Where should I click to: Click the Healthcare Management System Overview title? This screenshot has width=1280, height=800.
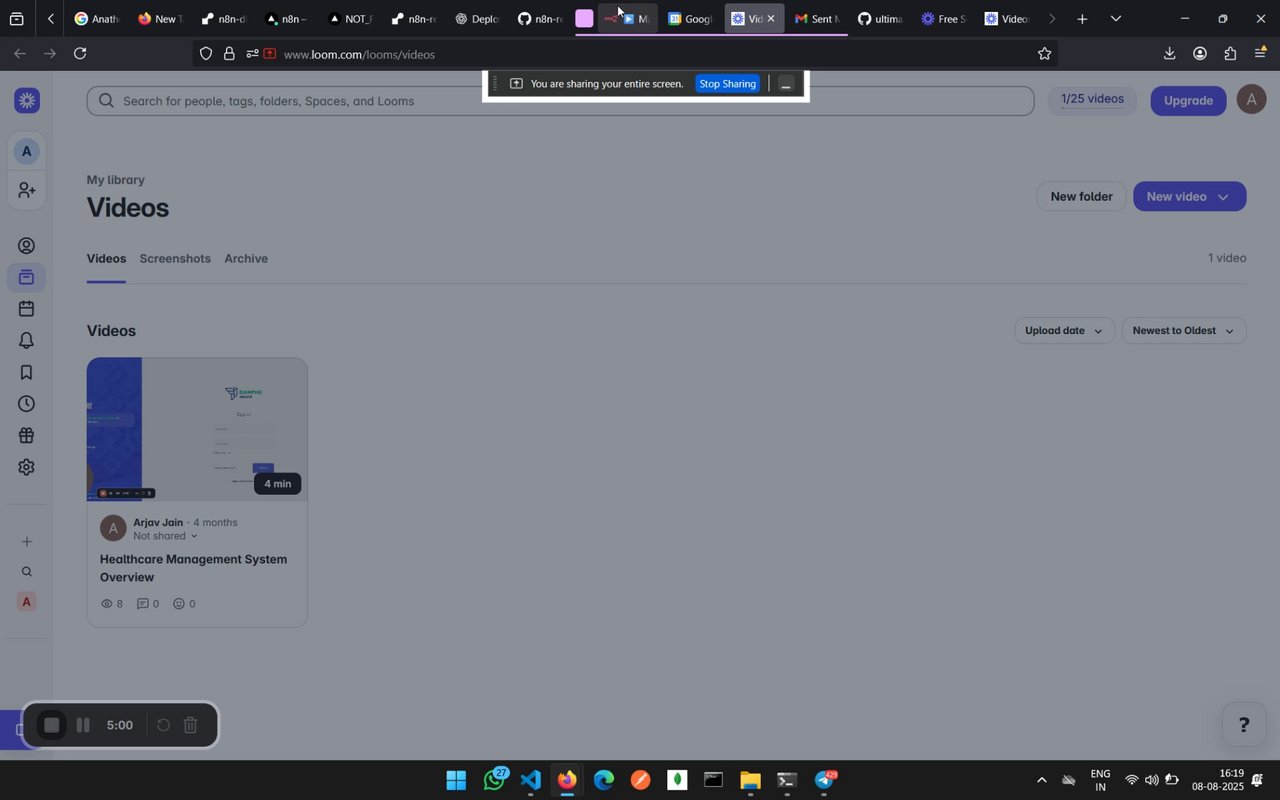pyautogui.click(x=193, y=568)
